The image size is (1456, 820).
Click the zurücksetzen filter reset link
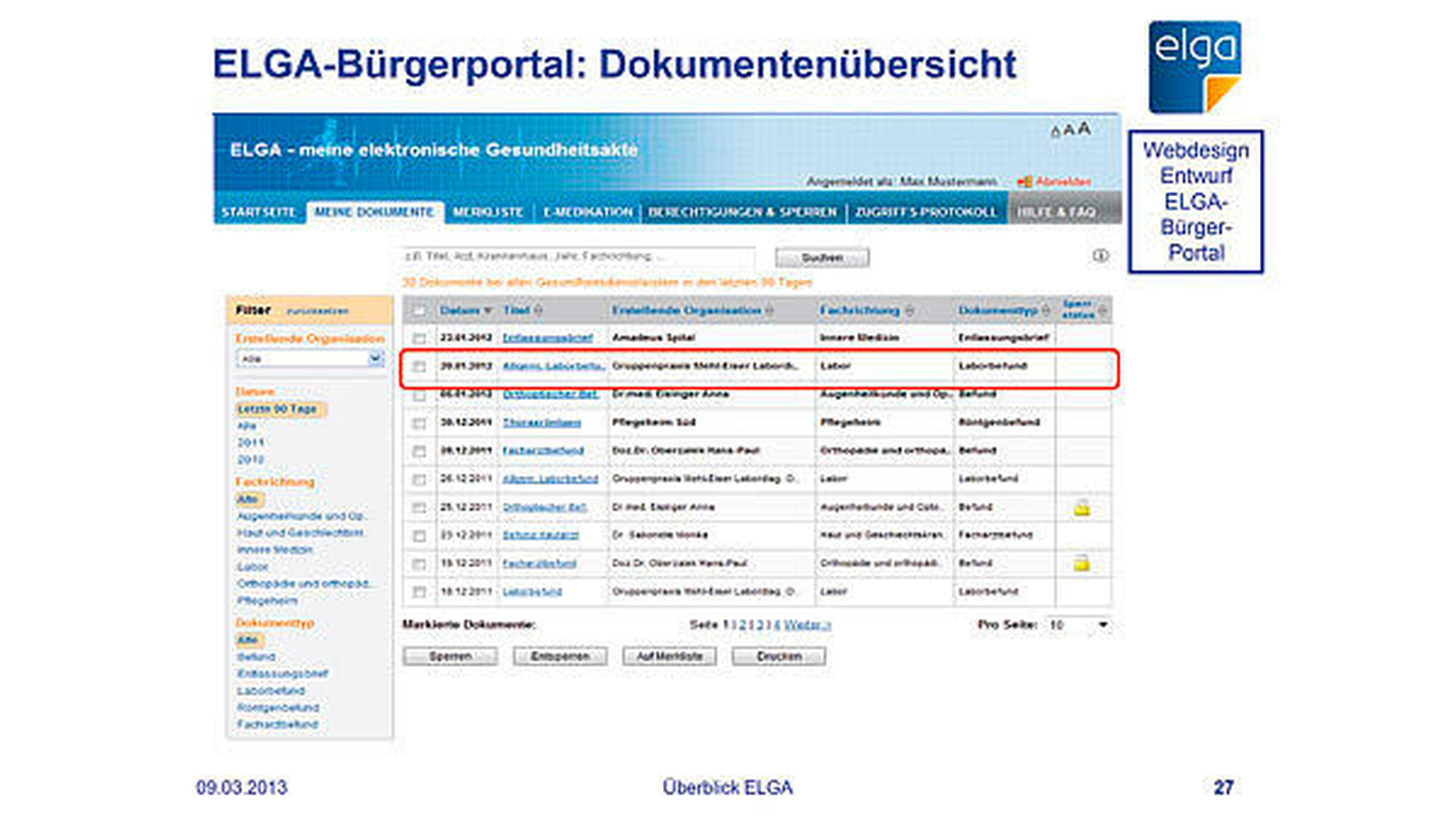(317, 311)
